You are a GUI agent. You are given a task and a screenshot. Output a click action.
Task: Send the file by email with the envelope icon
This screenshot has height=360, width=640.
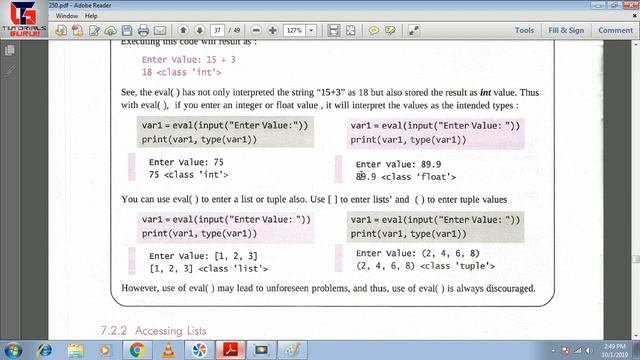coord(160,30)
